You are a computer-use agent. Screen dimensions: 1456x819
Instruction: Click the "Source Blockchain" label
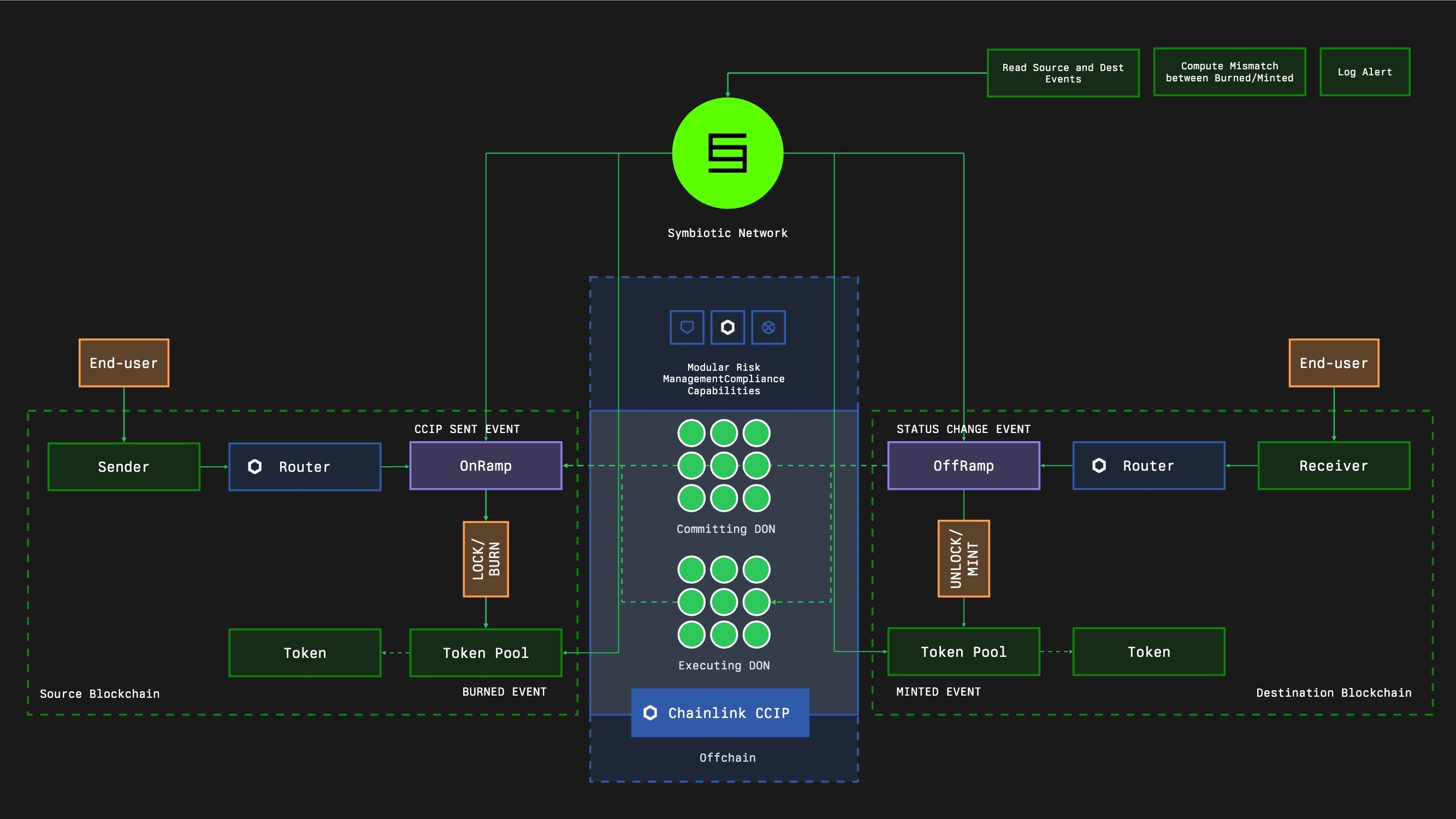click(99, 693)
